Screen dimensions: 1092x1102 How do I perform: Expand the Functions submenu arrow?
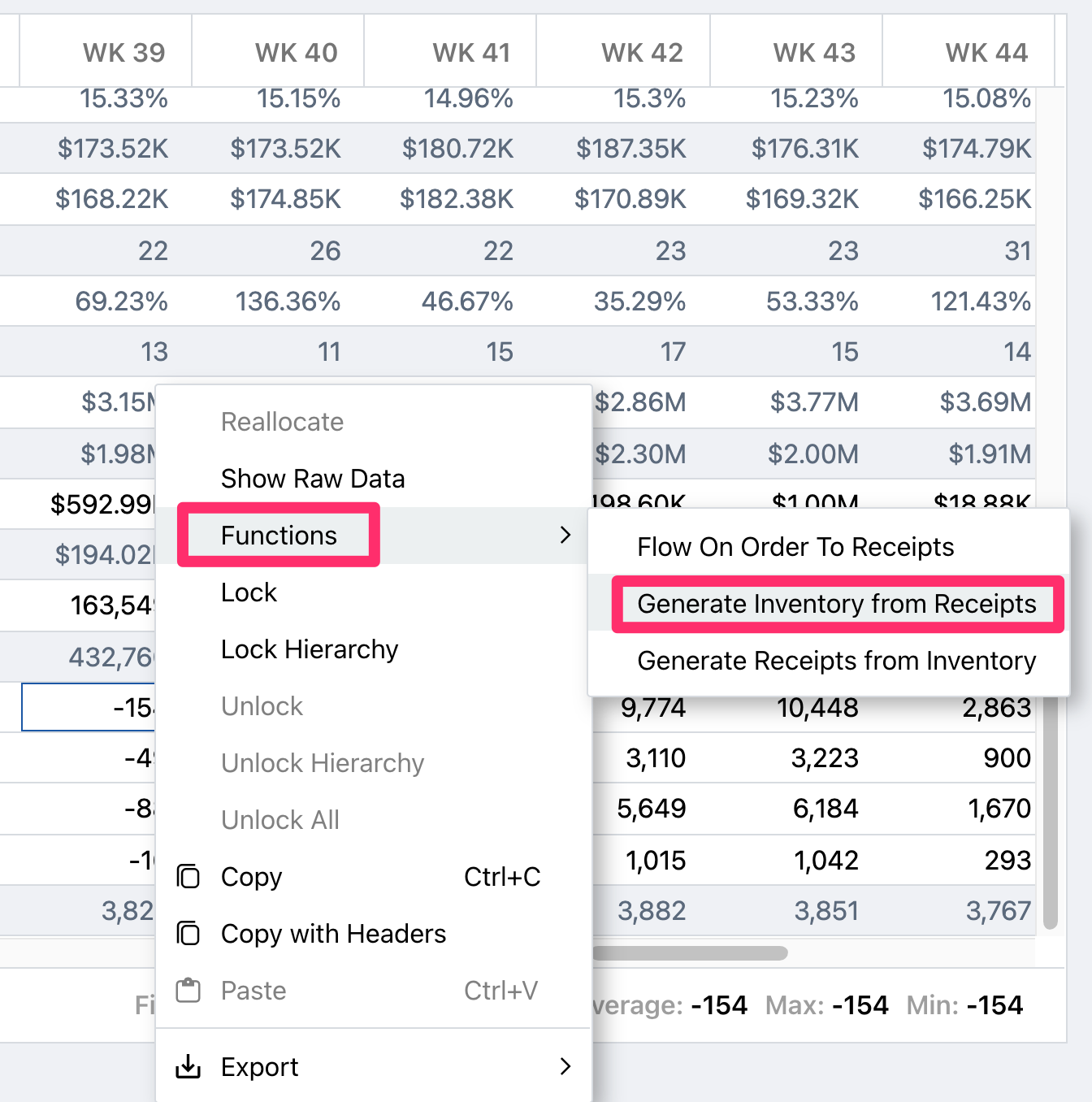(x=565, y=535)
